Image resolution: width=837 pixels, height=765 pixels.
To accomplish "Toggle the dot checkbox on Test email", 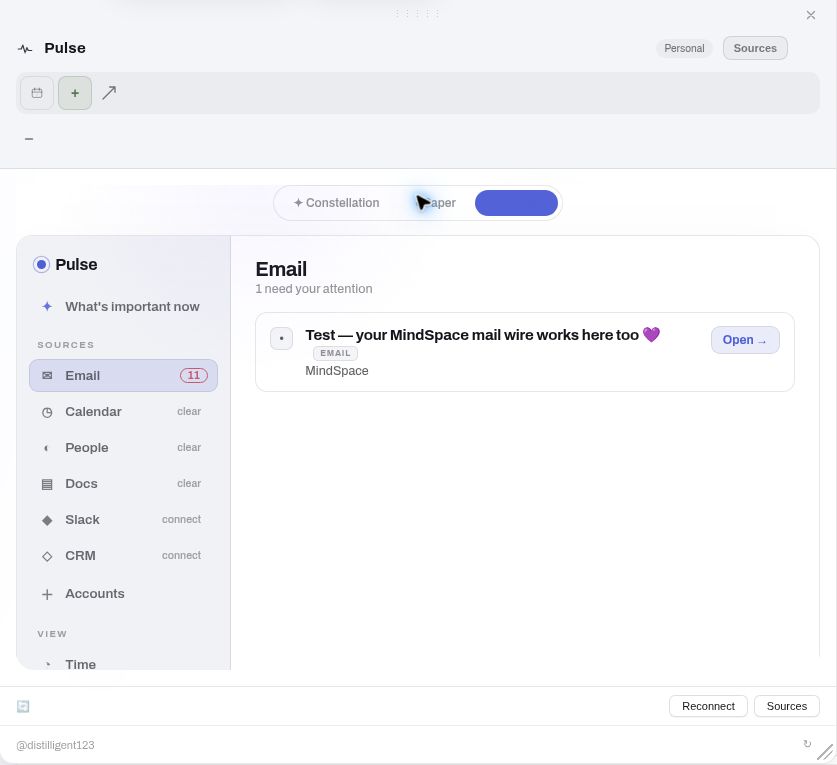I will click(x=281, y=338).
